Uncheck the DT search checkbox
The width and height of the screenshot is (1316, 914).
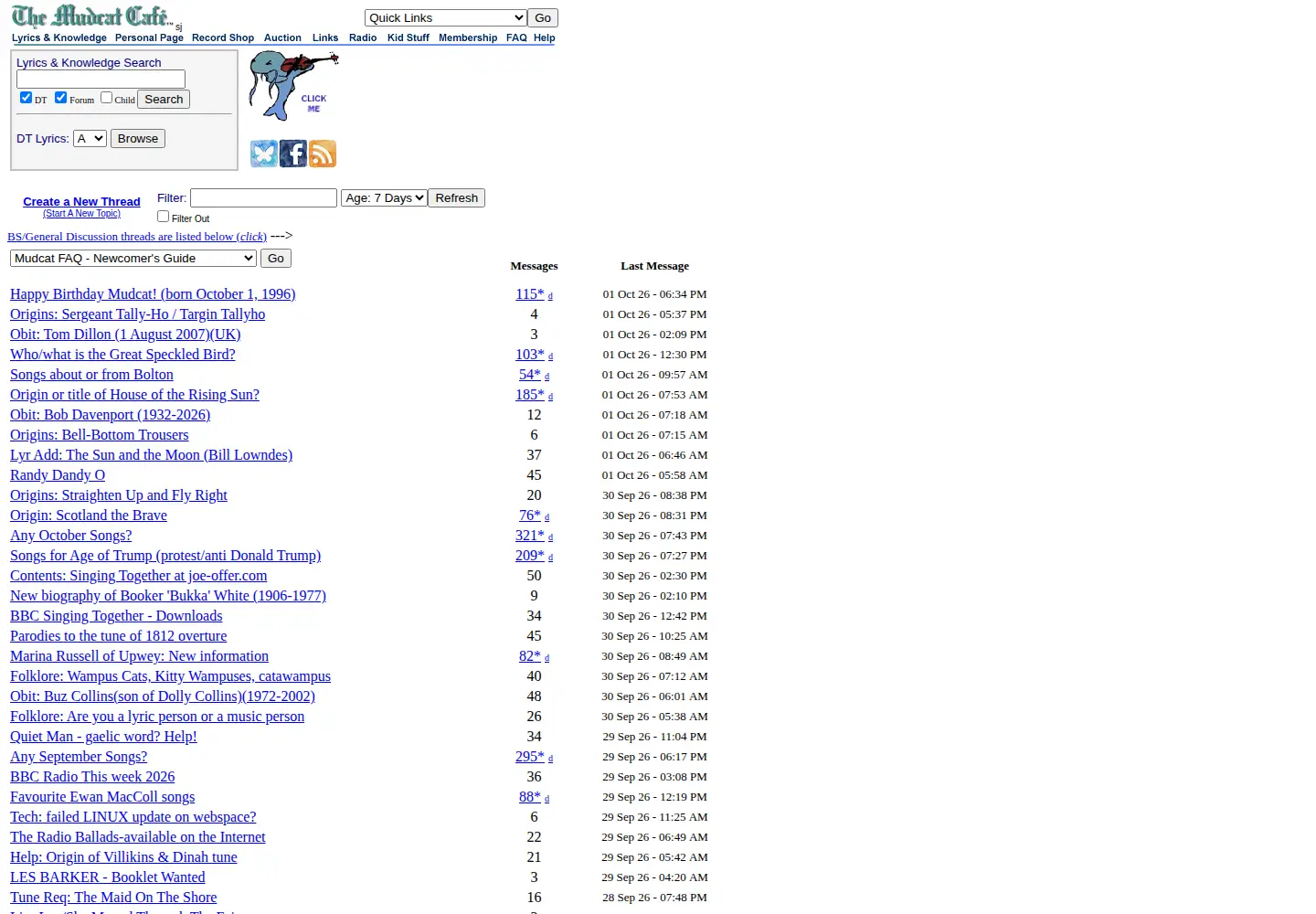pyautogui.click(x=26, y=98)
